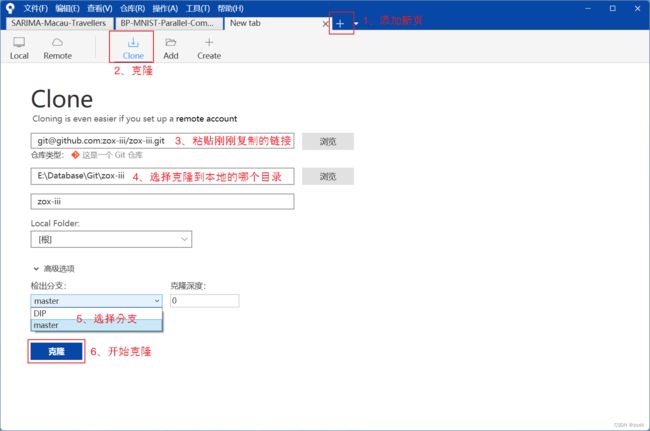The image size is (650, 431).
Task: Open the 工具(T) menu
Action: [198, 8]
